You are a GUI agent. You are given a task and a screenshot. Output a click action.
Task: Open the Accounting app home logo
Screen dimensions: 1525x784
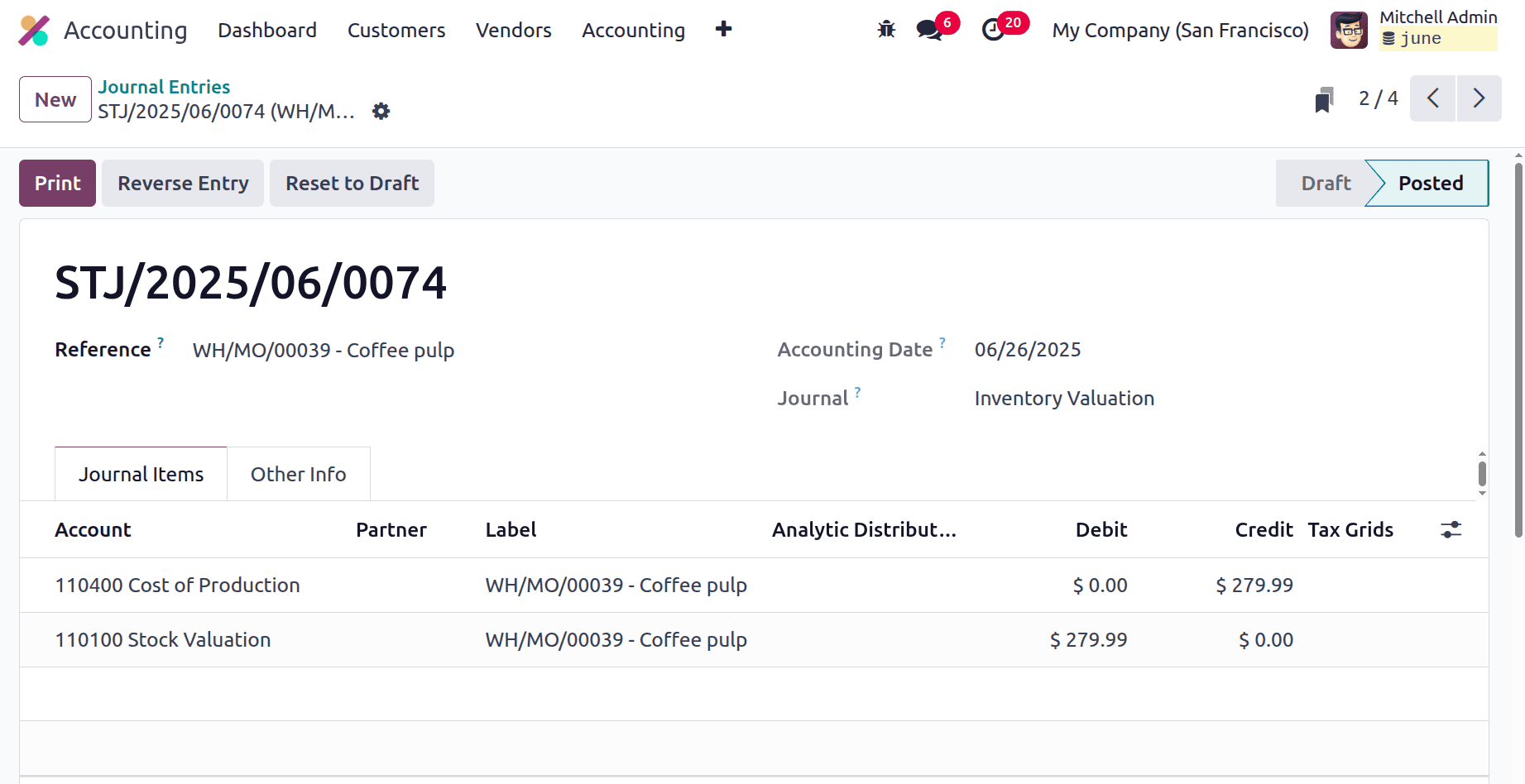[34, 31]
